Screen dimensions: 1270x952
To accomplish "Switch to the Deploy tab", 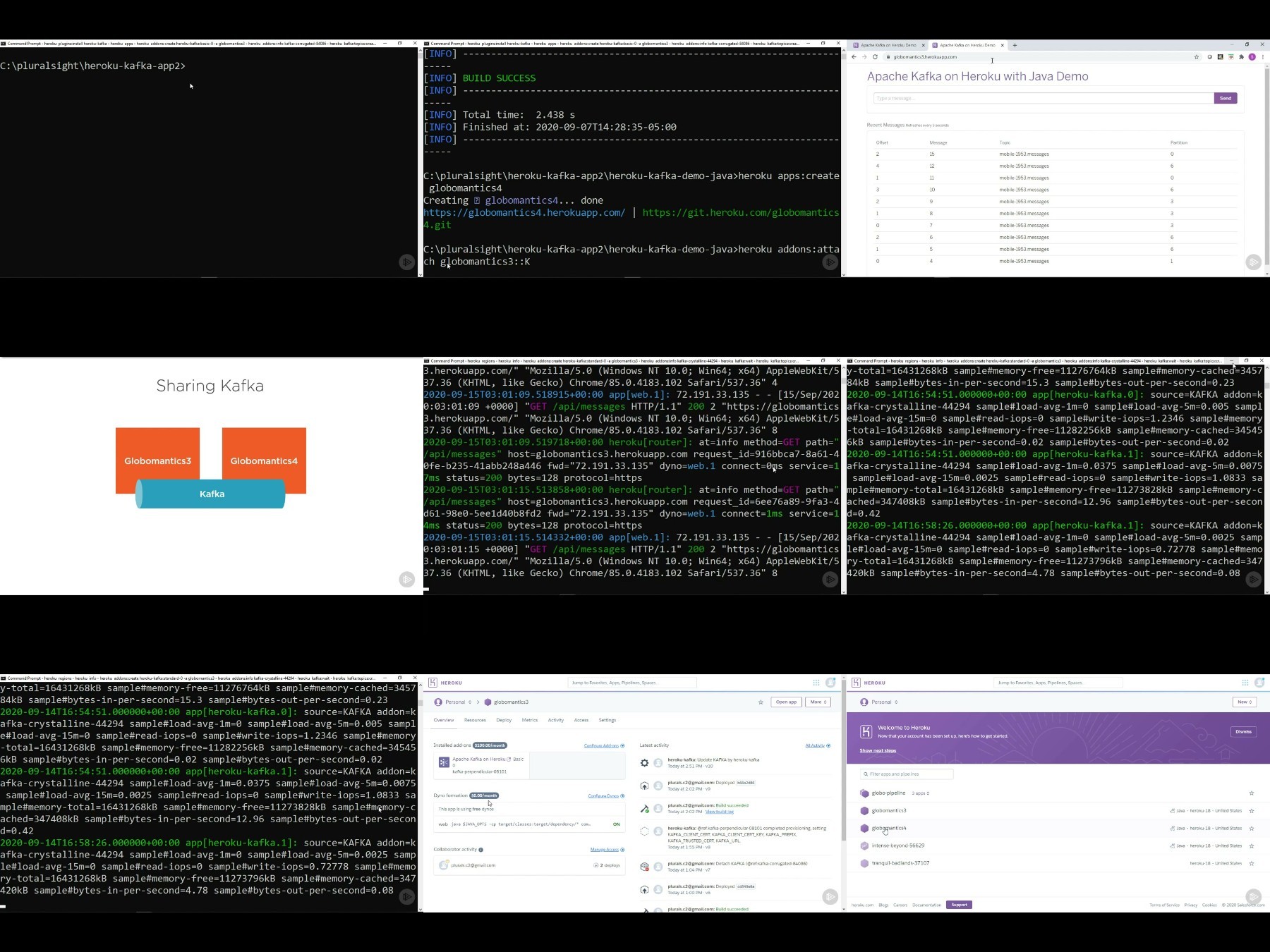I will [x=504, y=720].
